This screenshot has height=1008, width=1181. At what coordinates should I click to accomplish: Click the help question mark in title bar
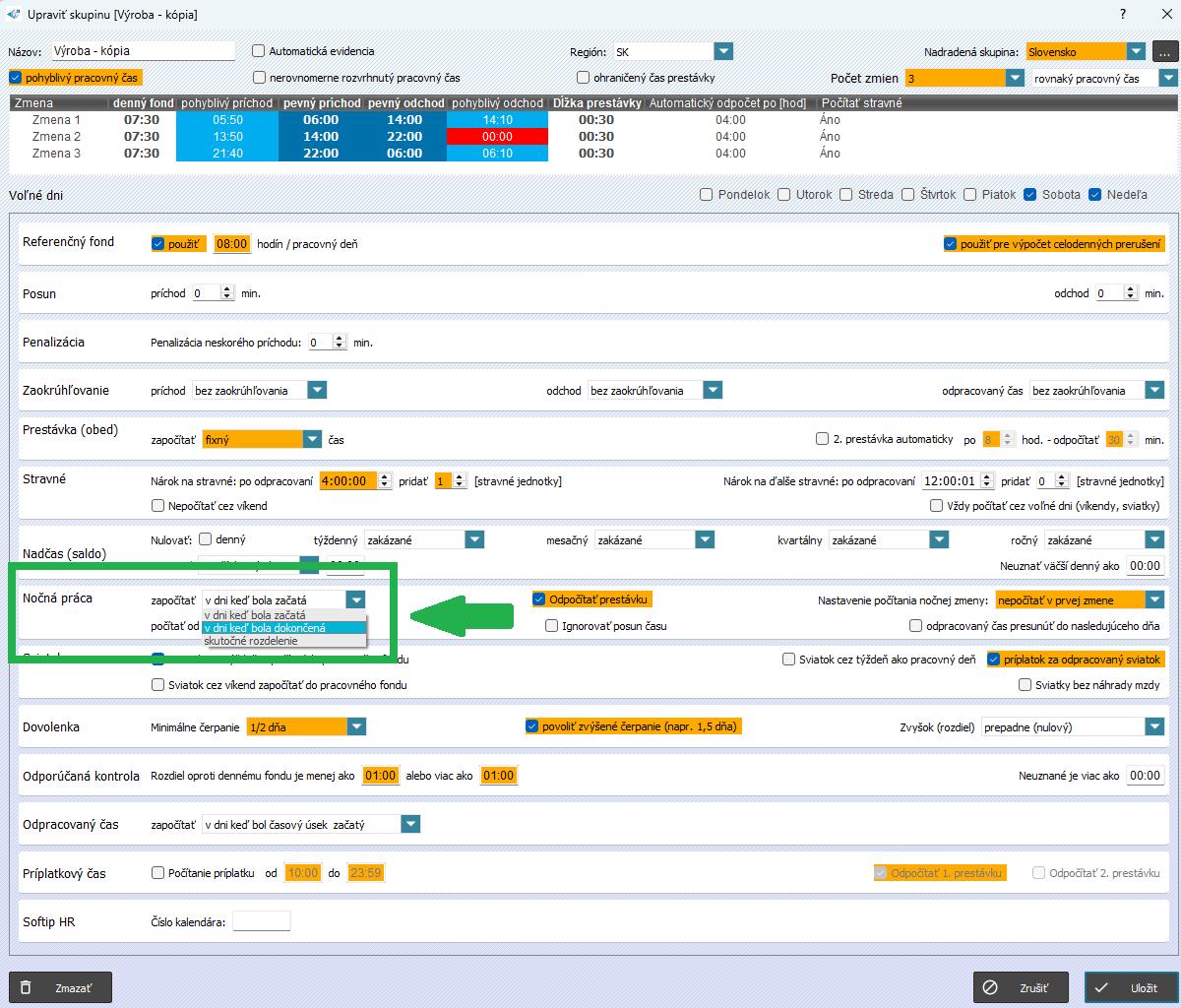[1124, 14]
